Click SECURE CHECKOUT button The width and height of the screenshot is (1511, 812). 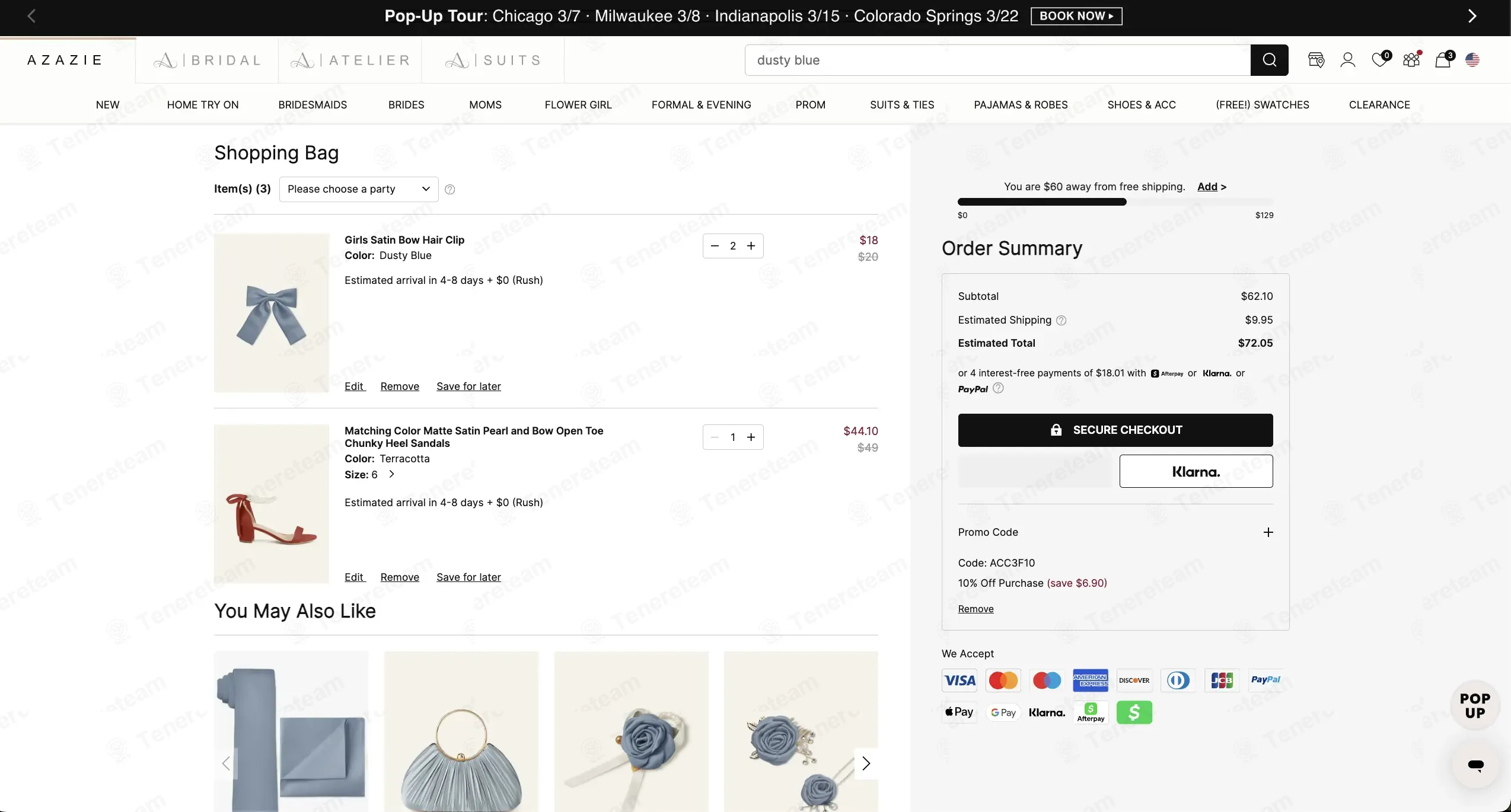click(1115, 430)
